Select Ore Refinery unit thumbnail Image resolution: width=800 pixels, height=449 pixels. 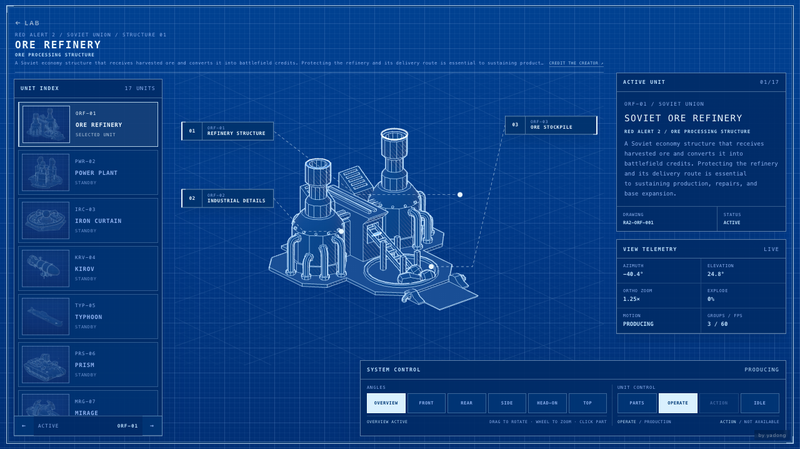46,124
